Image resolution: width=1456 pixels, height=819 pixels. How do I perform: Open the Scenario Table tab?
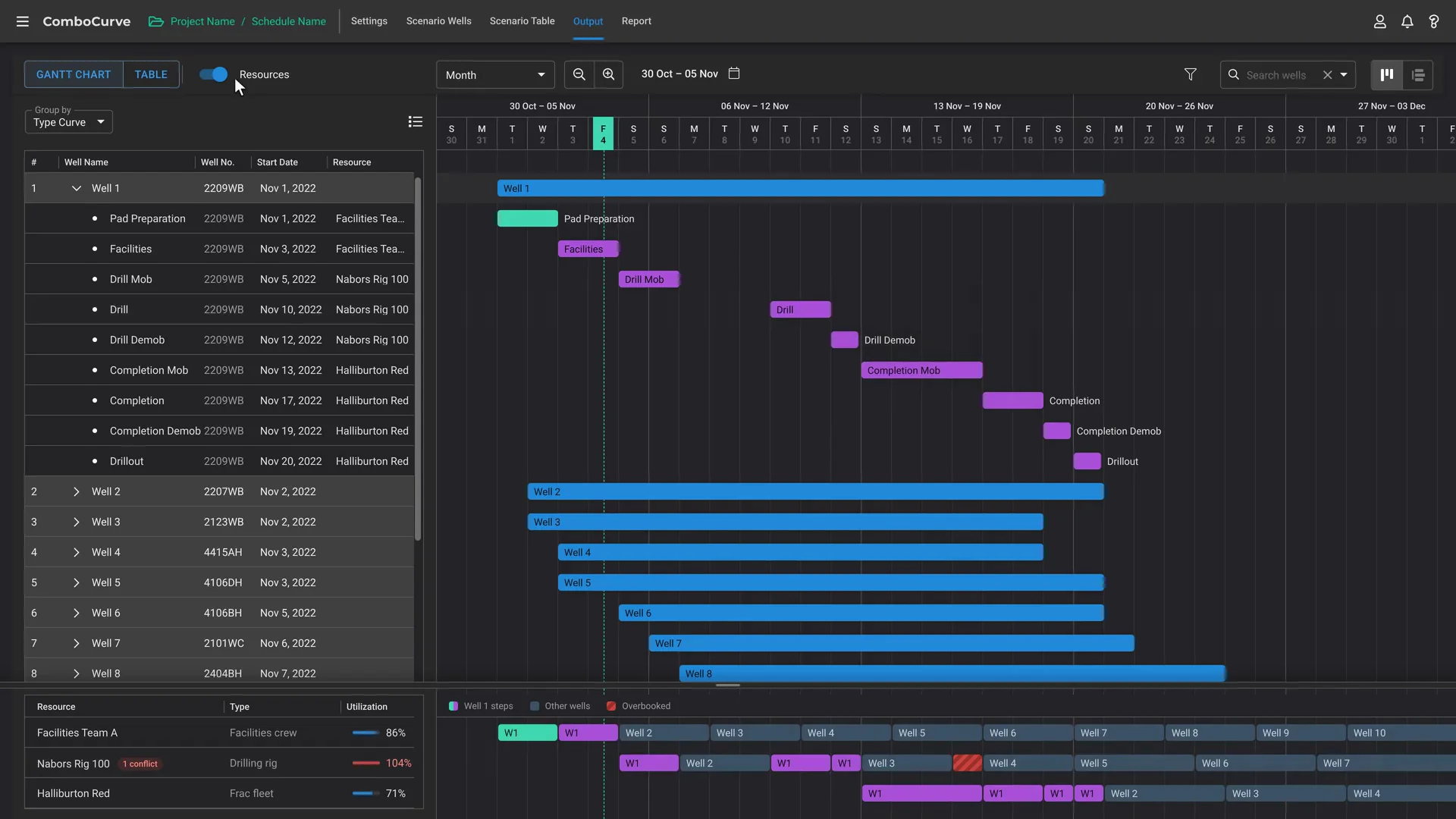[522, 21]
